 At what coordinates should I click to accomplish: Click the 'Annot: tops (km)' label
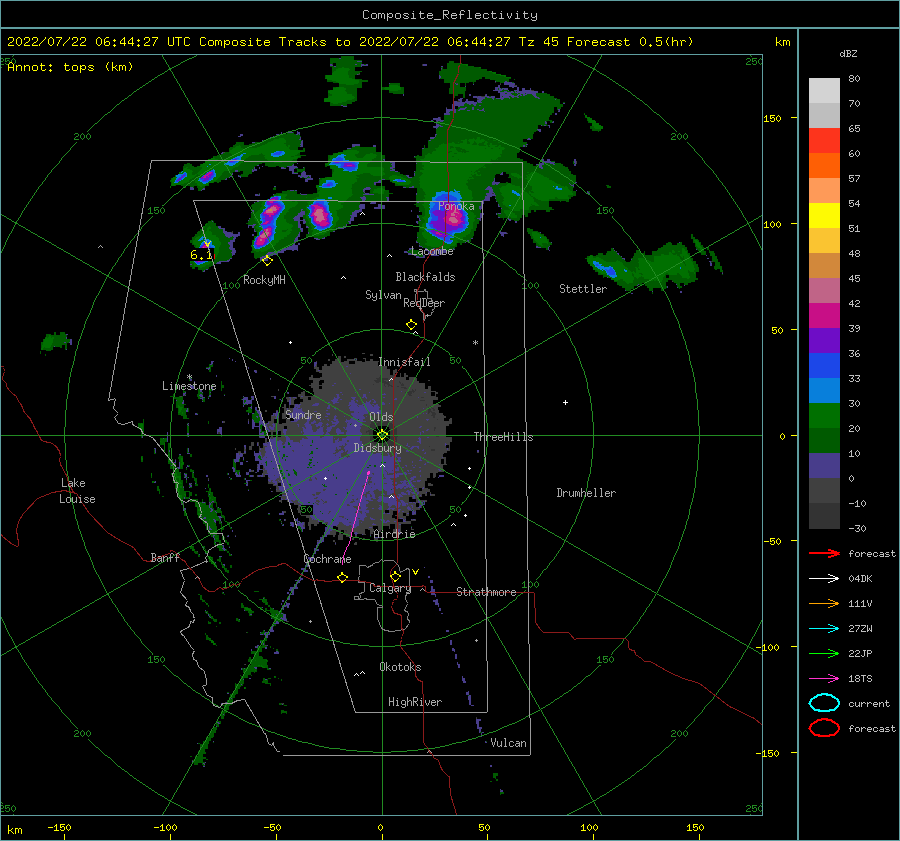[x=70, y=67]
